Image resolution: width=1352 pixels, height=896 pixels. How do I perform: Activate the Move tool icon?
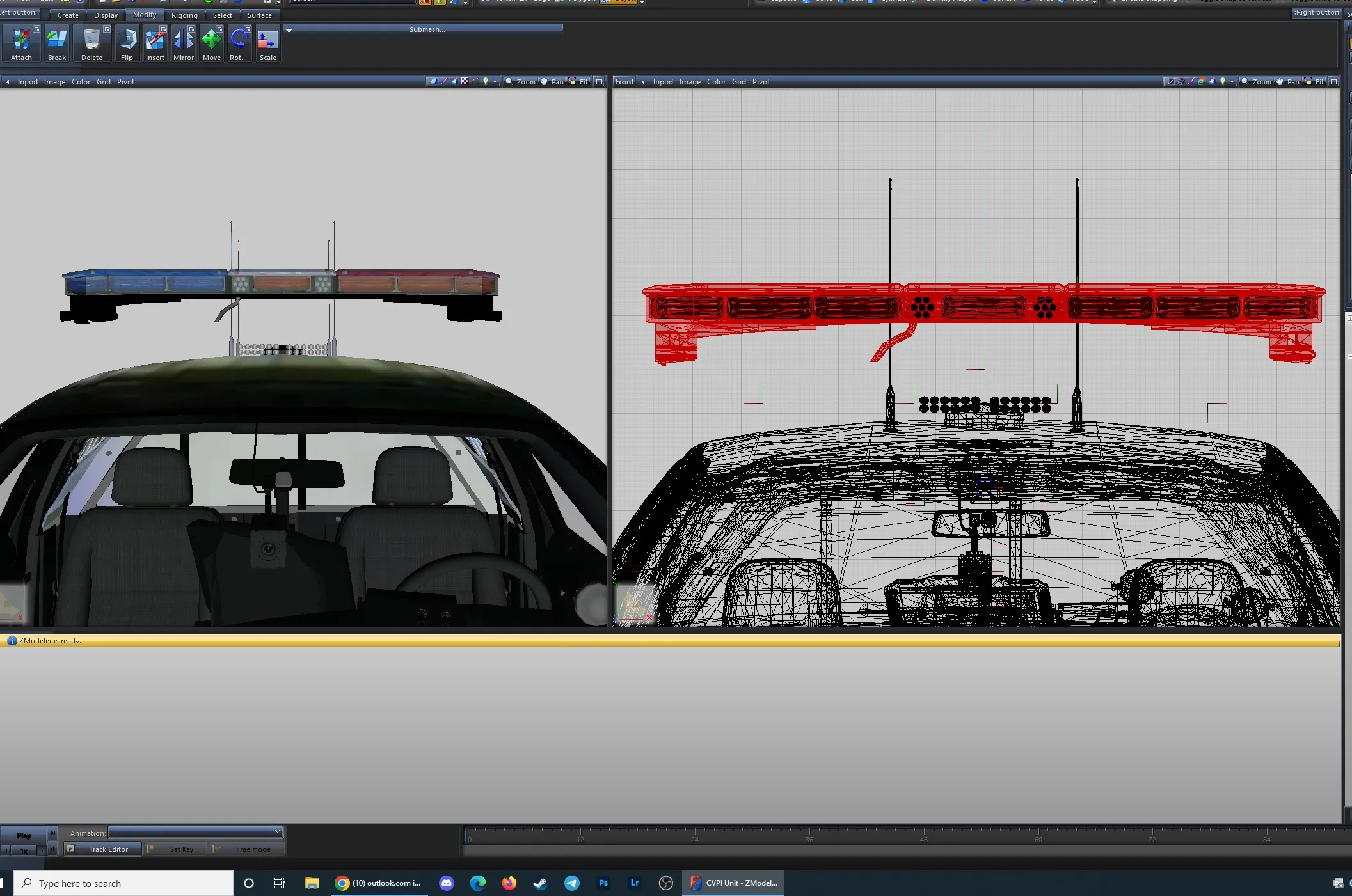[212, 40]
